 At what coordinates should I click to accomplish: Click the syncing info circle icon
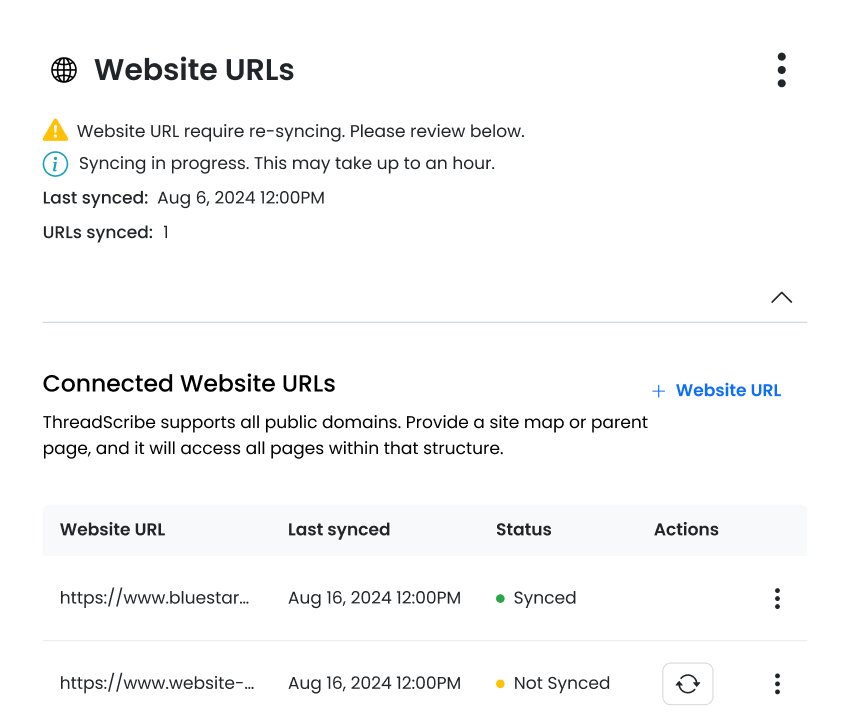pyautogui.click(x=55, y=163)
